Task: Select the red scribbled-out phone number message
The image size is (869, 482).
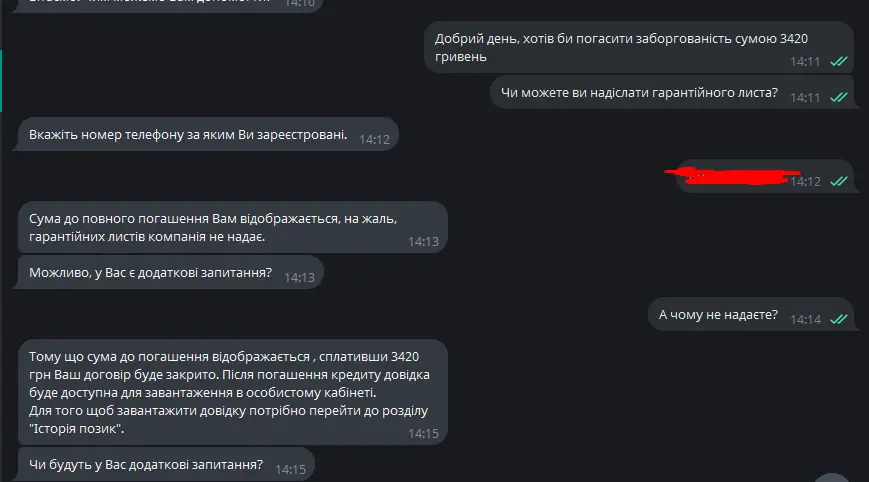Action: coord(764,177)
